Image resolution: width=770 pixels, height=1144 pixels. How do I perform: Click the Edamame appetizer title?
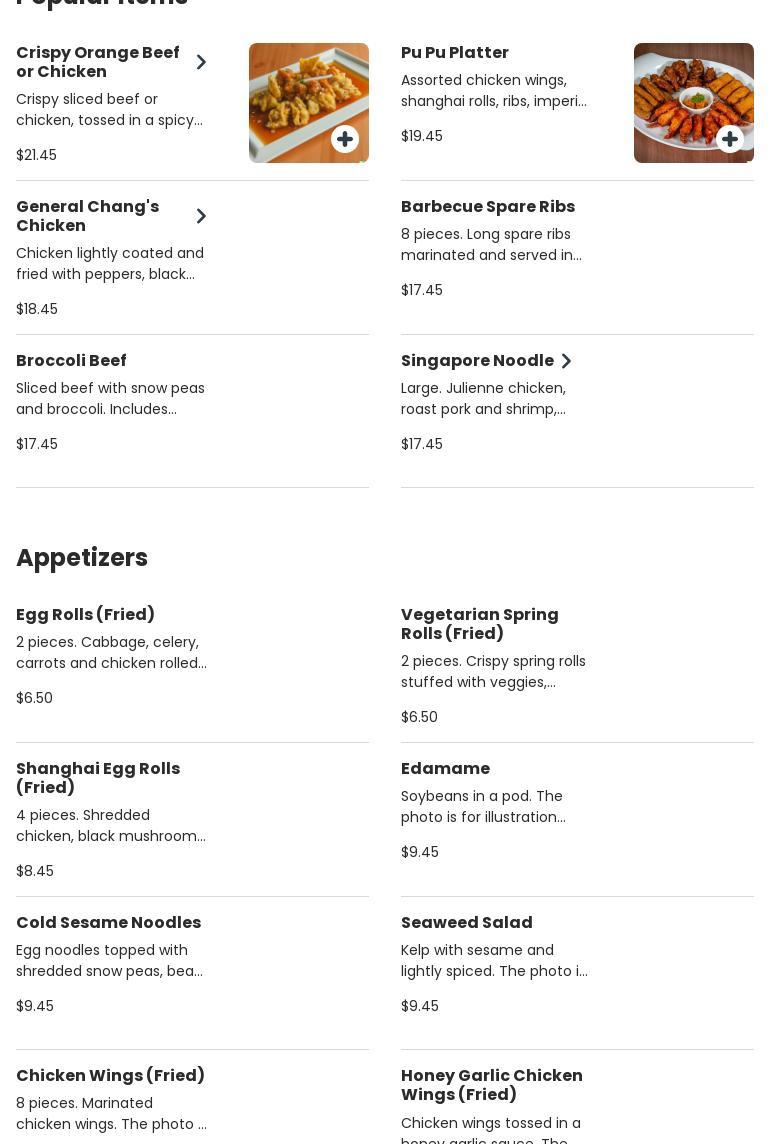pos(445,769)
